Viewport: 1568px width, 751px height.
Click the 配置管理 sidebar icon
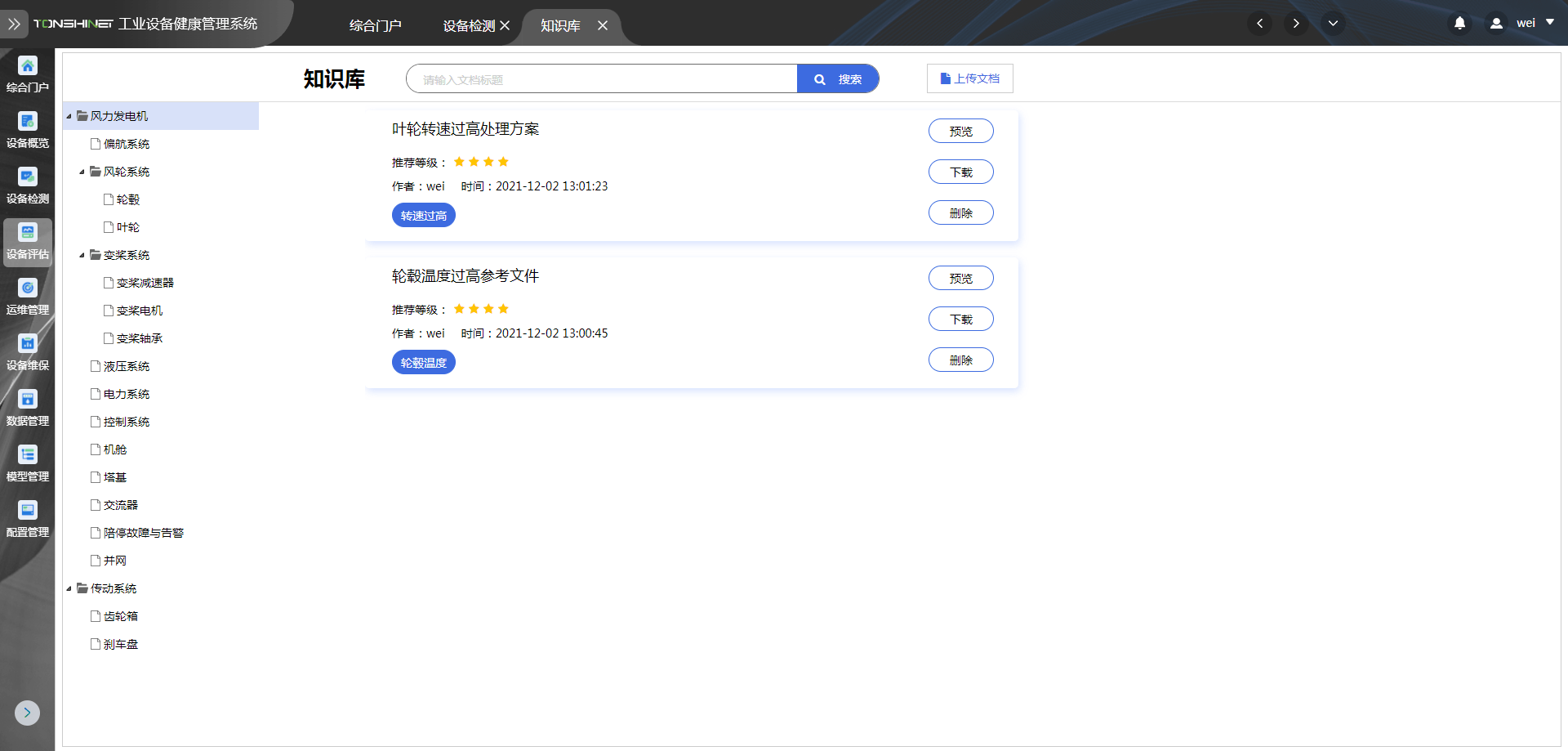pos(28,511)
